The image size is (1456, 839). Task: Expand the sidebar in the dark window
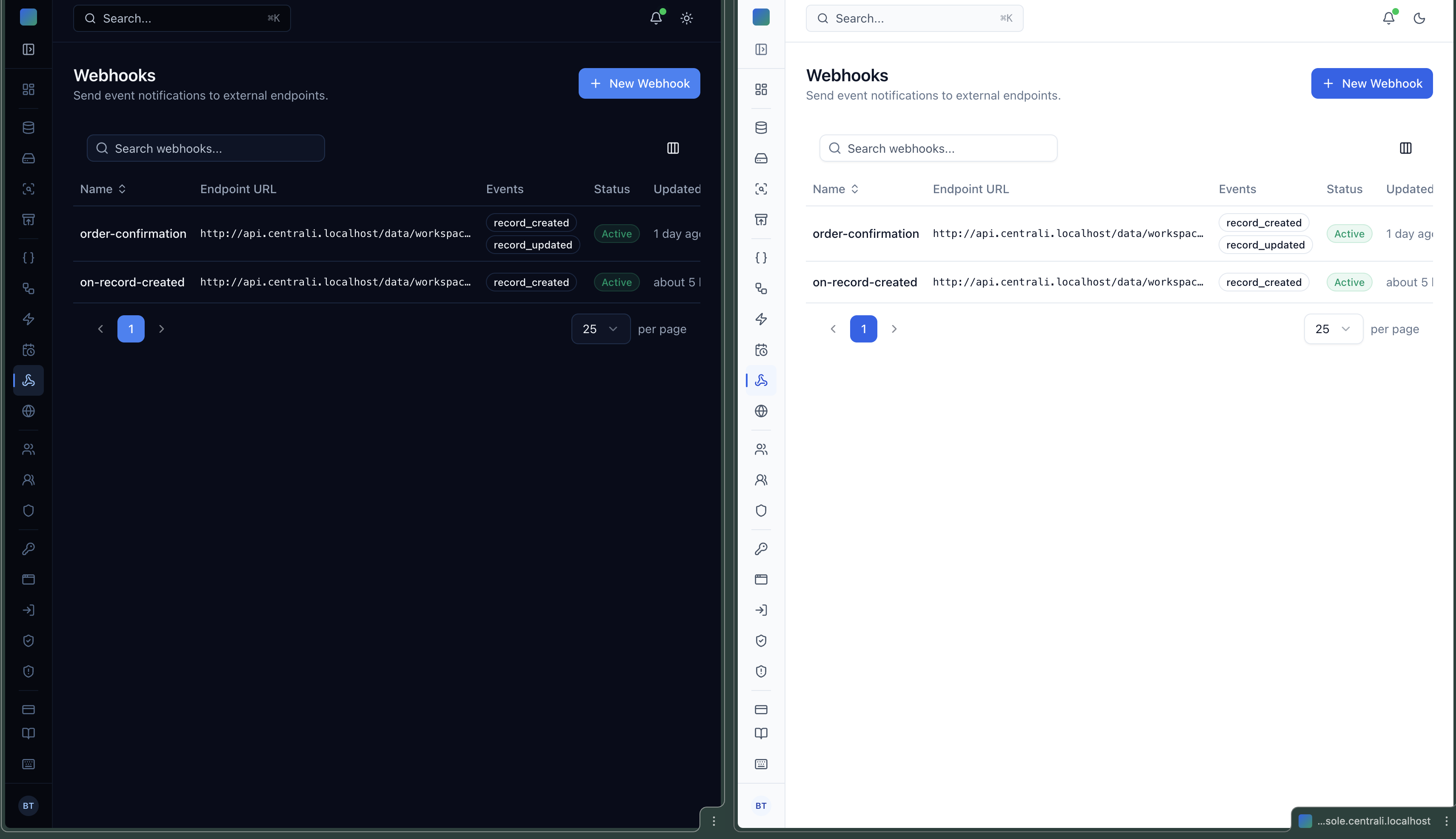click(28, 49)
